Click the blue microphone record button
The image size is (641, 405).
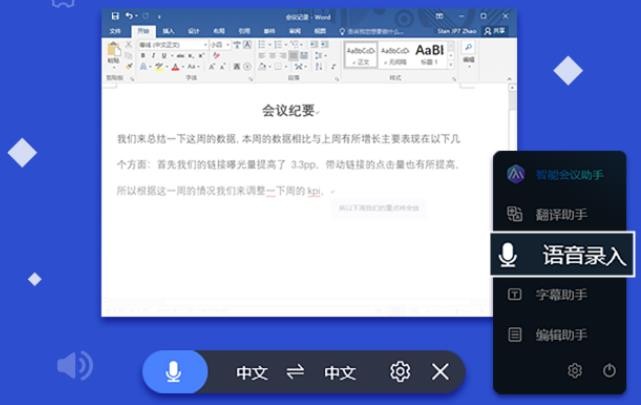[174, 372]
